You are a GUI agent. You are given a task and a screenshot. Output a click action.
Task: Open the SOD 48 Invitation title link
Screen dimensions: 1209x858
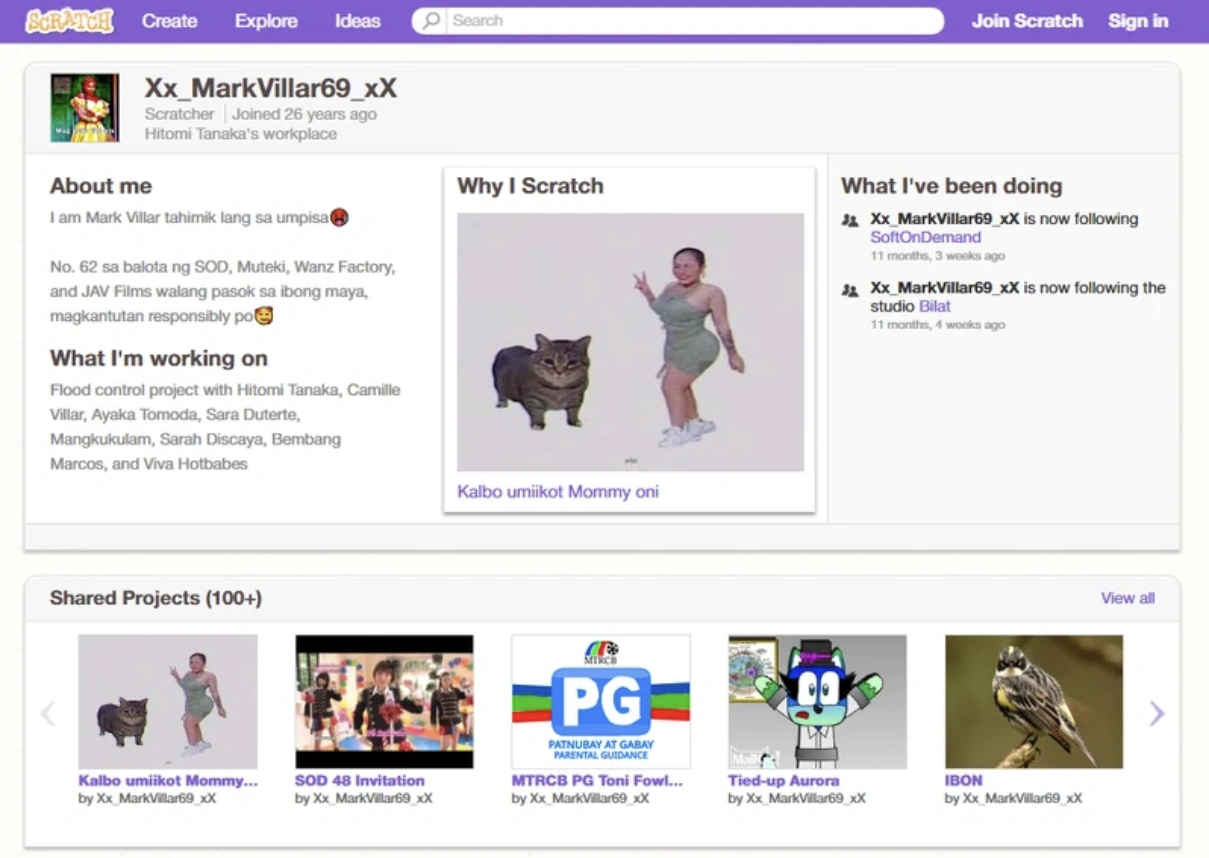coord(360,780)
